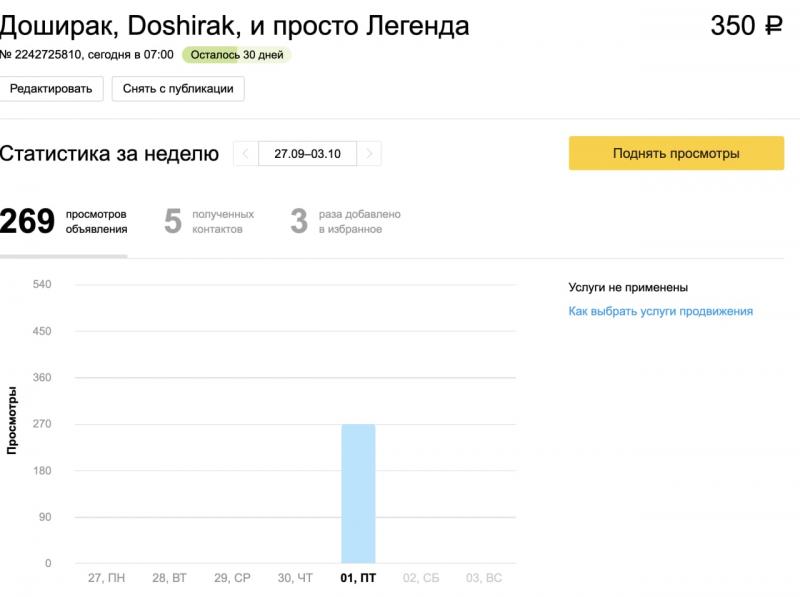Click the 02, СБ axis label
800x597 pixels.
(x=421, y=578)
